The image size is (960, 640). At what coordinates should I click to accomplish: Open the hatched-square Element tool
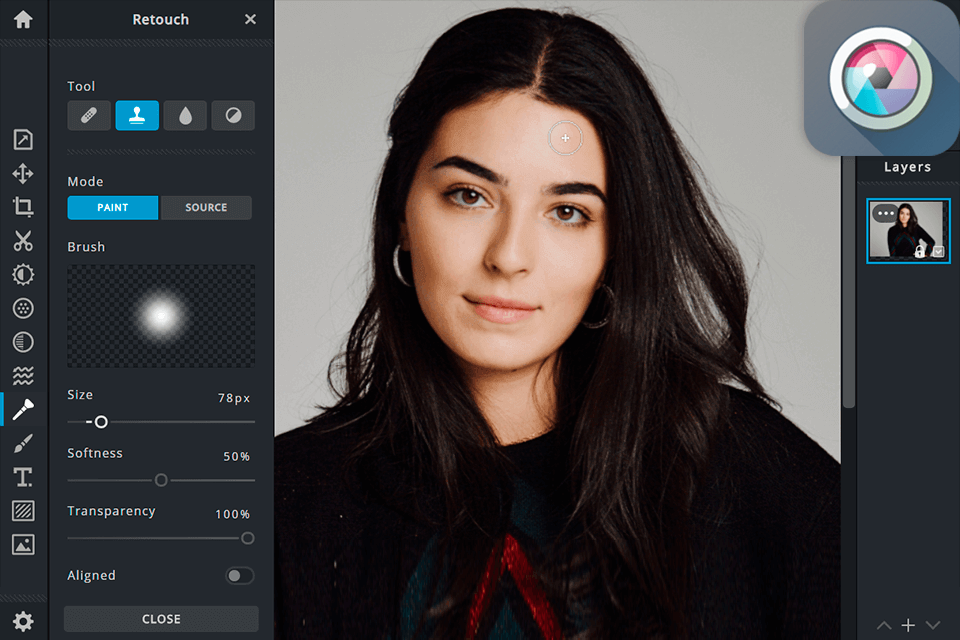tap(23, 511)
